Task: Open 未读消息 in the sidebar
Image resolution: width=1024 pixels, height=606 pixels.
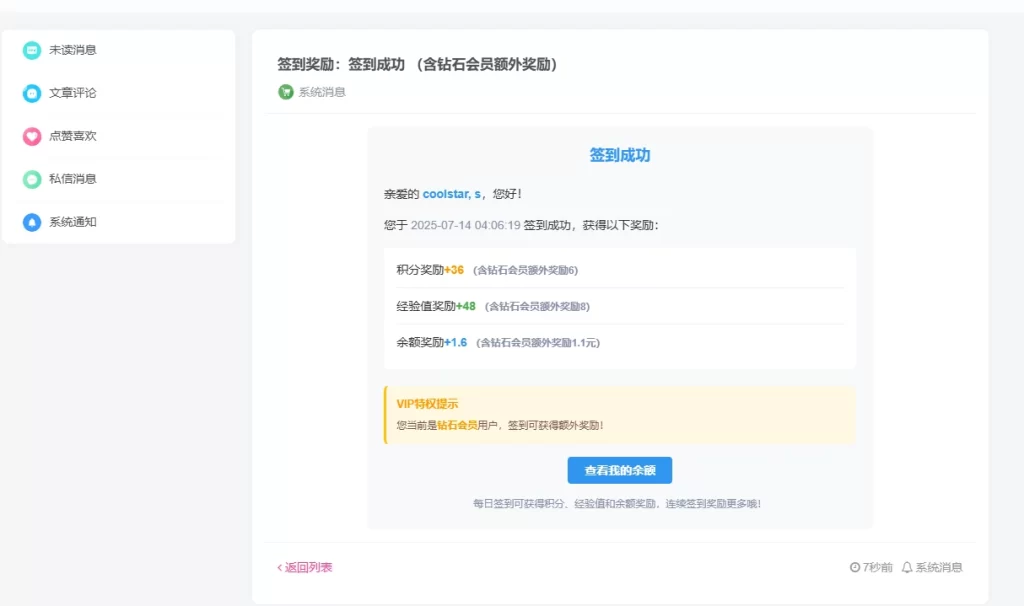Action: point(70,49)
